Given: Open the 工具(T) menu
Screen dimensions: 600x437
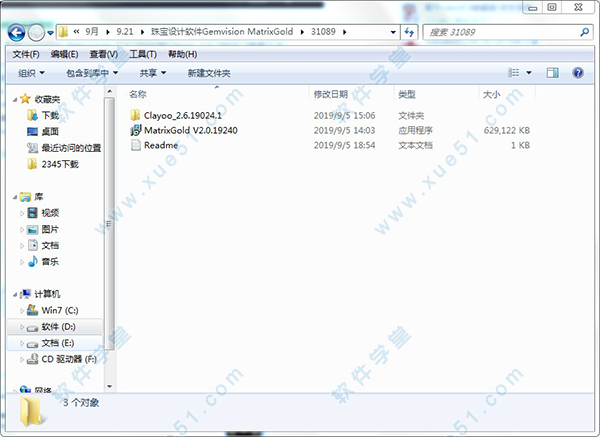Looking at the screenshot, I should click(143, 54).
